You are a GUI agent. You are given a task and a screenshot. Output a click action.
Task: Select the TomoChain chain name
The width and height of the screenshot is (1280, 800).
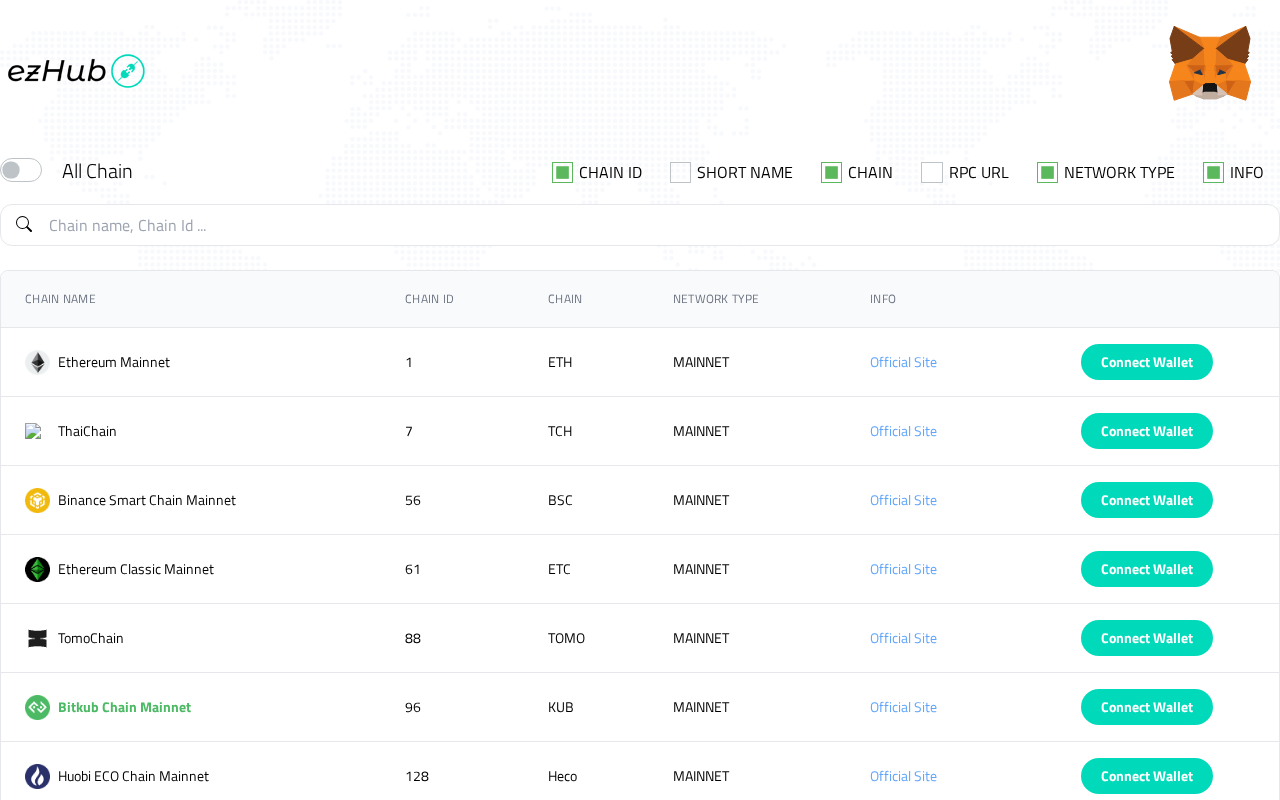[x=91, y=638]
